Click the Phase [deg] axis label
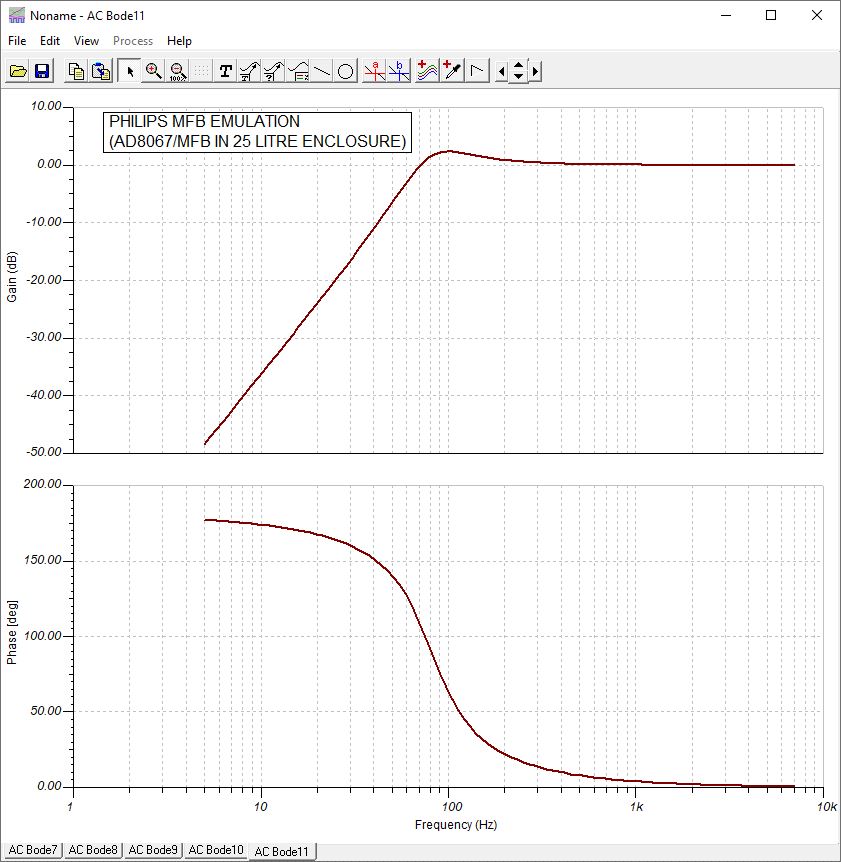Image resolution: width=841 pixels, height=862 pixels. [12, 633]
